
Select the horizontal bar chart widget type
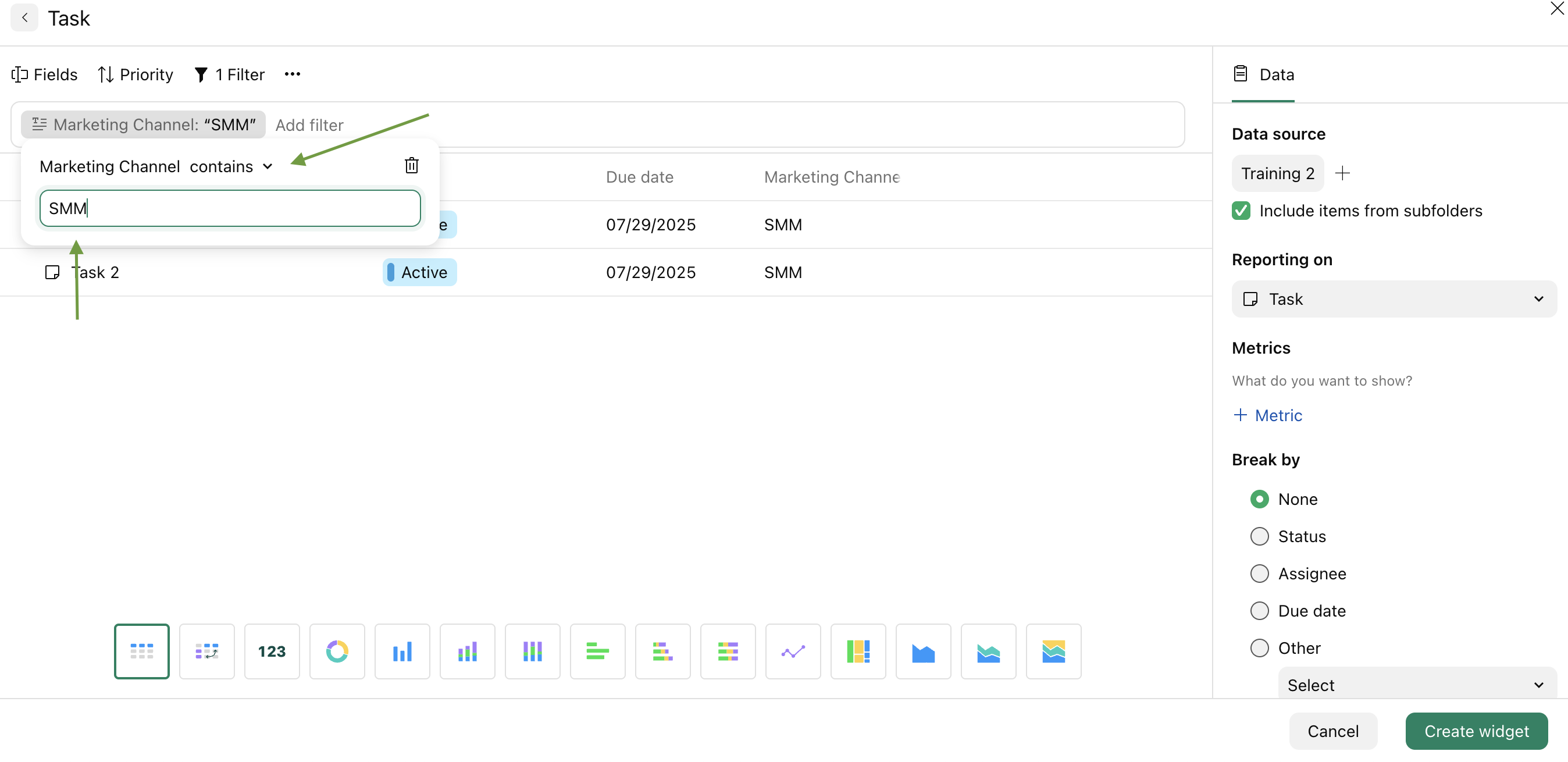[597, 651]
